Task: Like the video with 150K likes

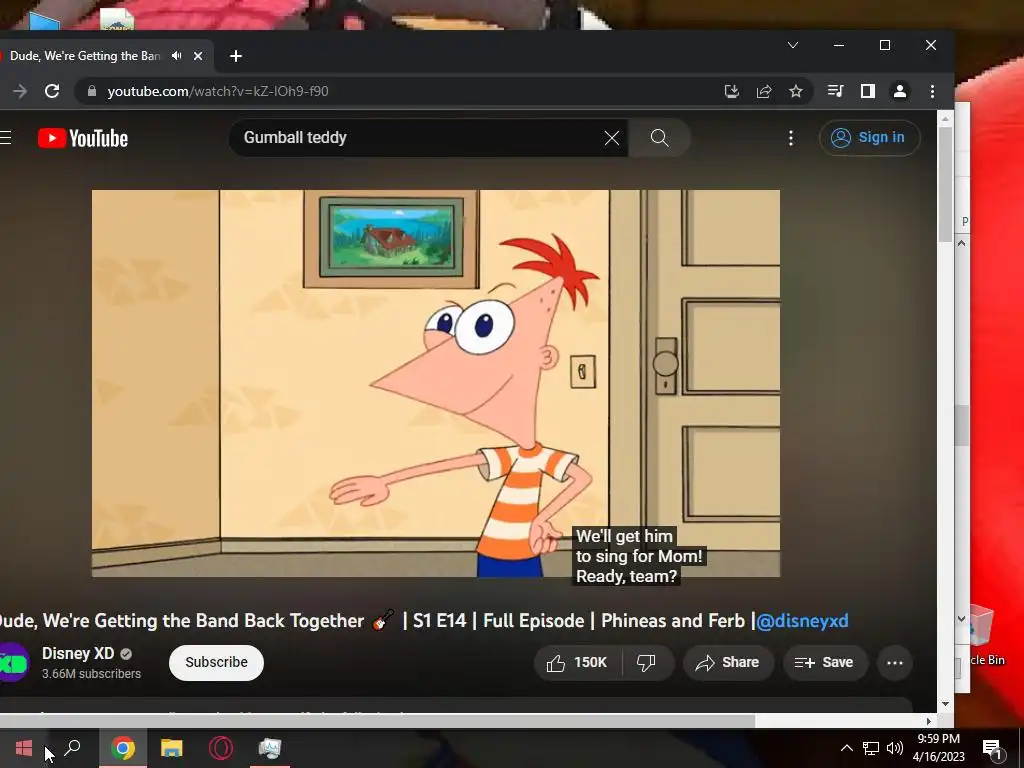Action: pos(577,663)
